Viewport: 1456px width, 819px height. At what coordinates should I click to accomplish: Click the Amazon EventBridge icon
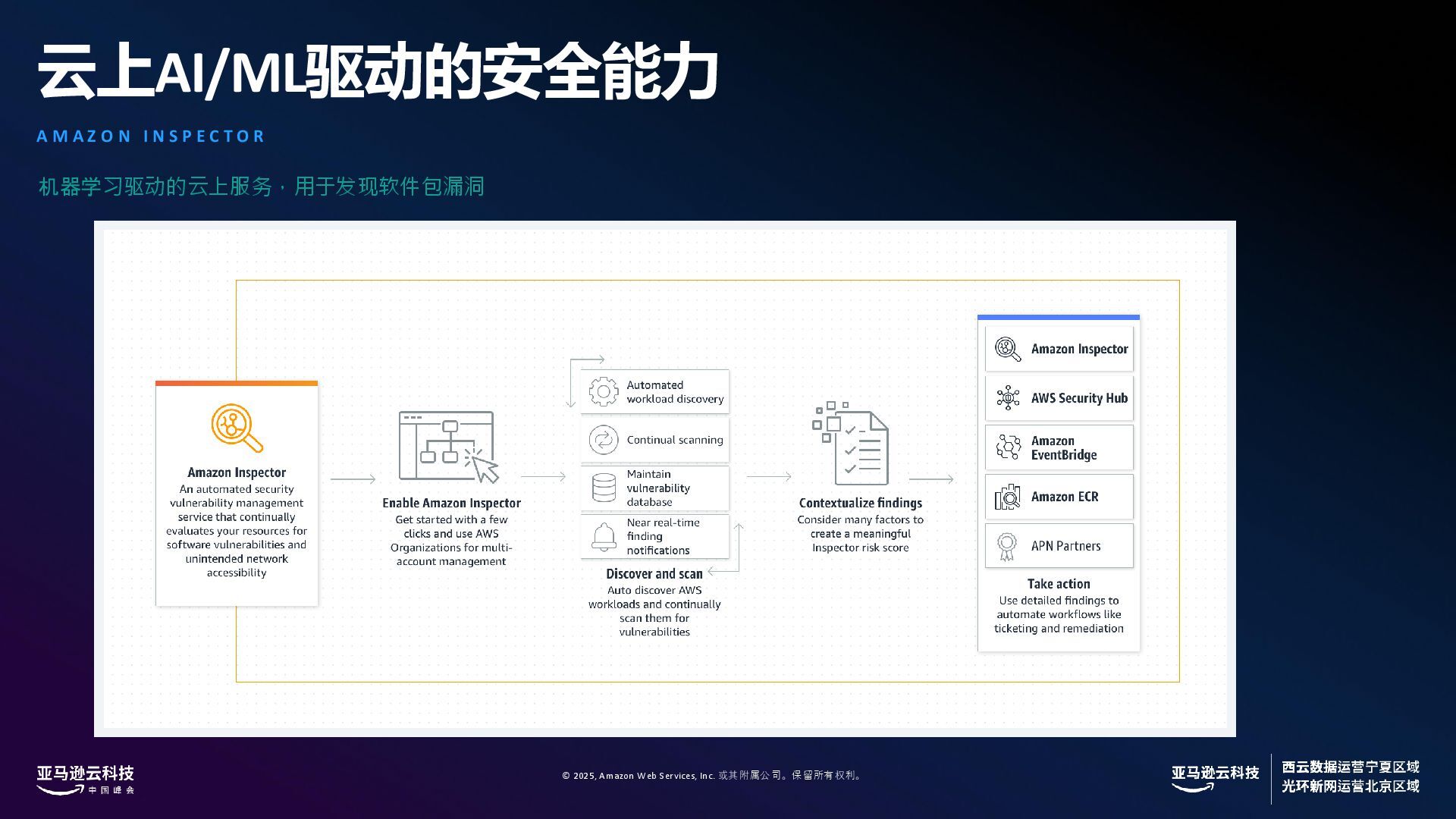point(1008,447)
